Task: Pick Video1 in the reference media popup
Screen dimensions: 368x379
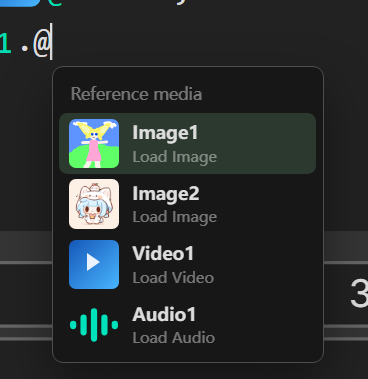Action: [x=187, y=264]
